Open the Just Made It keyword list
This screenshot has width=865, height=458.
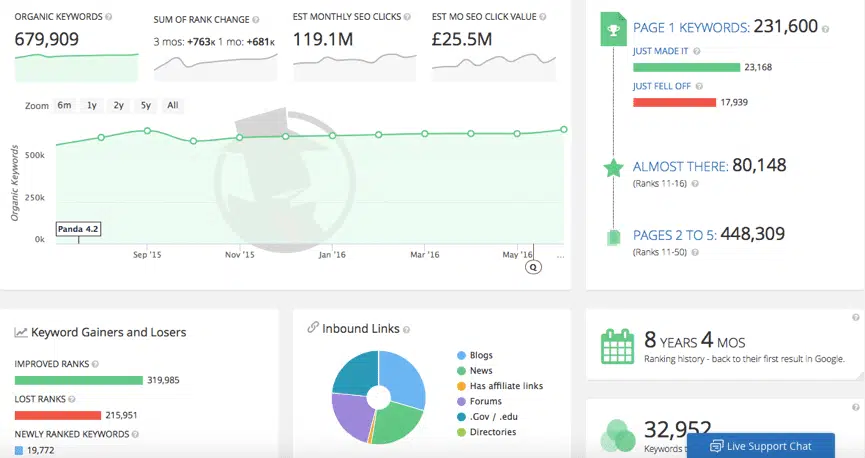(x=661, y=50)
